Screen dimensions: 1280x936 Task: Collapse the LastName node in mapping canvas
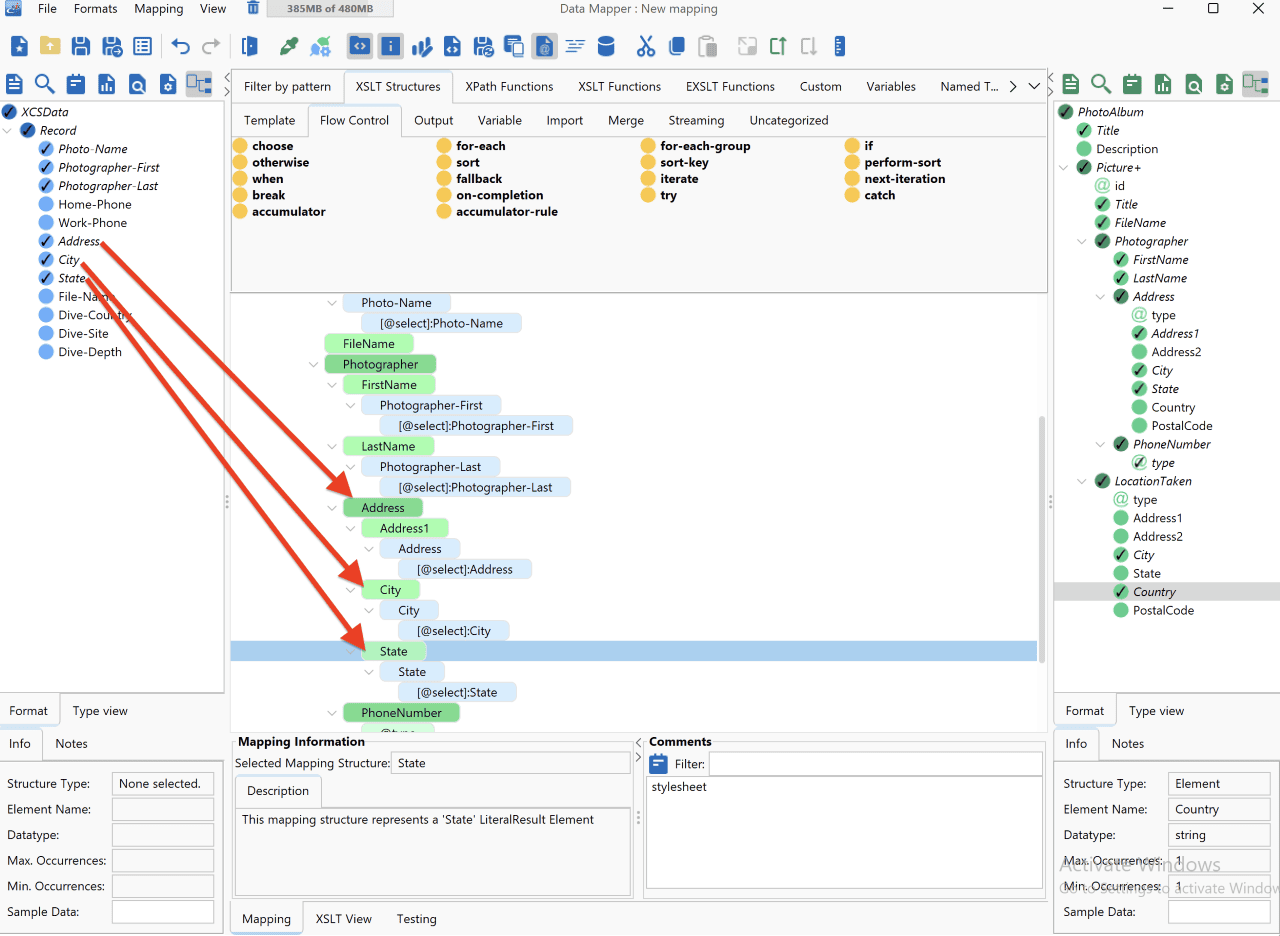coord(332,447)
